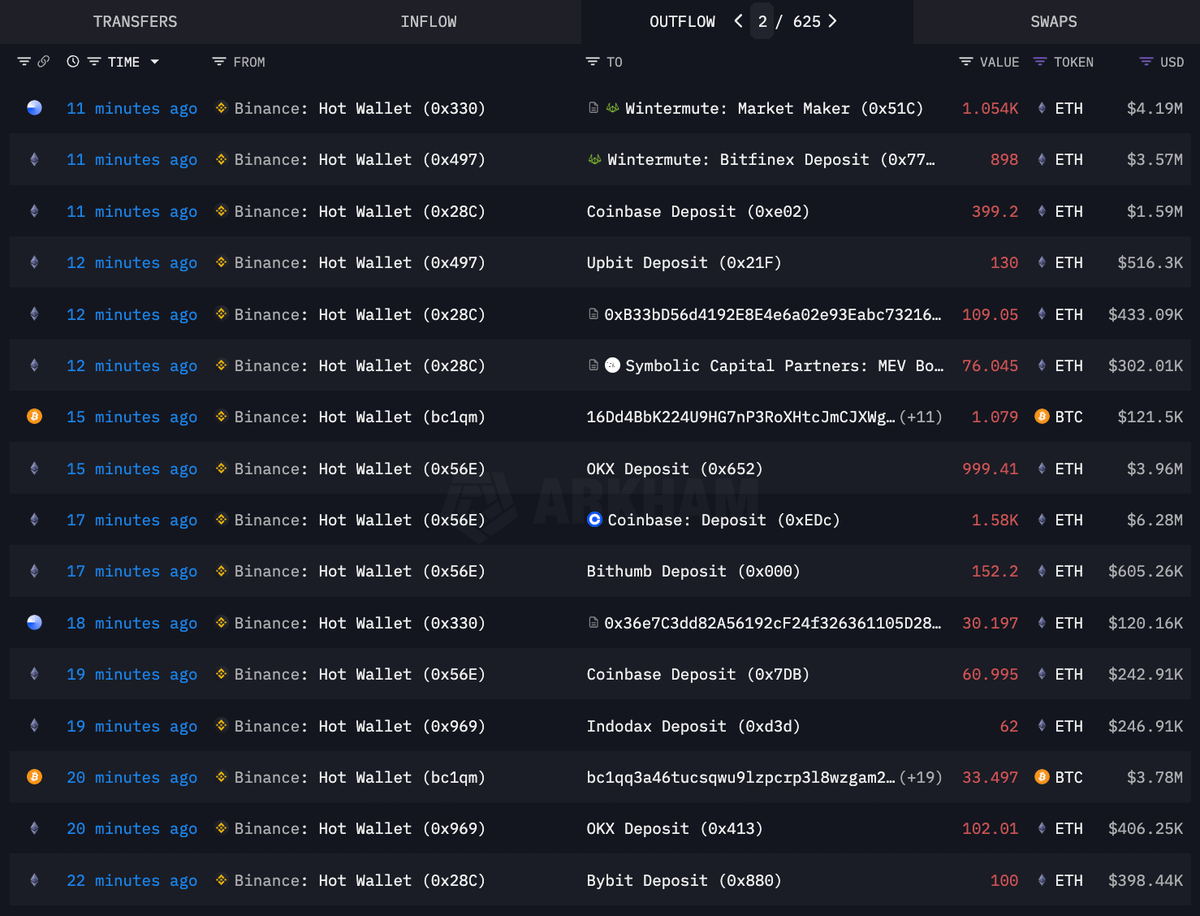The height and width of the screenshot is (916, 1200).
Task: Click the 1.58K ETH value
Action: point(995,520)
